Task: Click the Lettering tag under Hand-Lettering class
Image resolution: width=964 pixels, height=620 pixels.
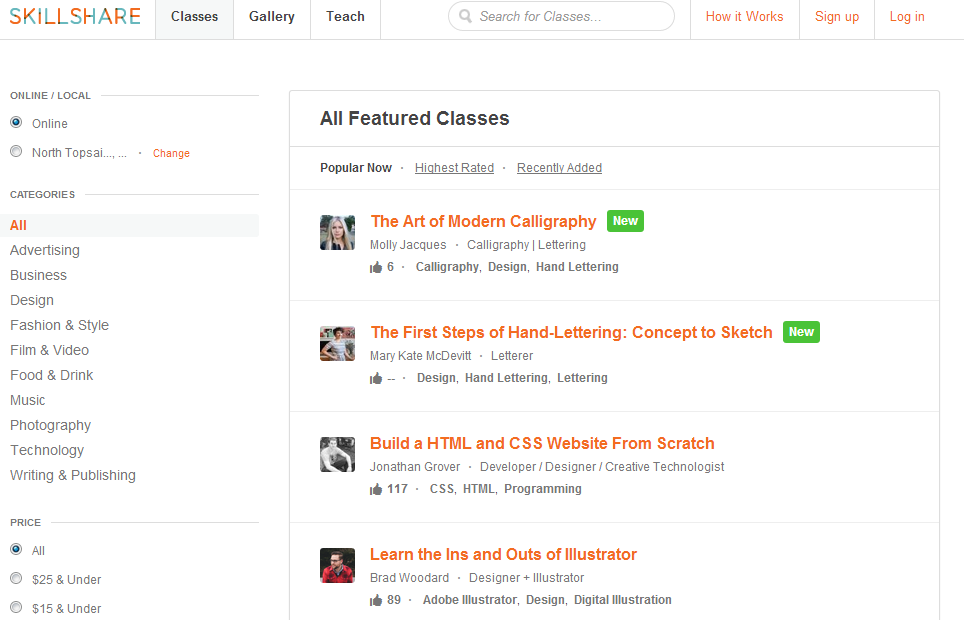Action: [x=582, y=378]
